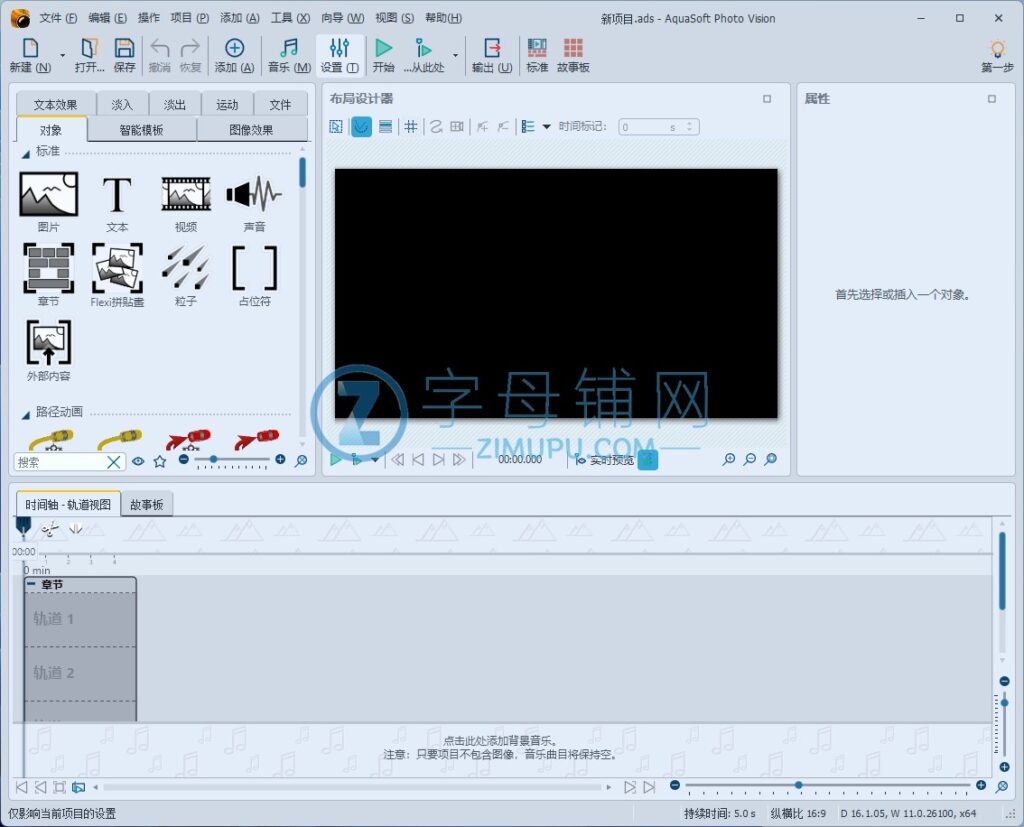
Task: Select the 占位符 placeholder object
Action: pos(255,275)
